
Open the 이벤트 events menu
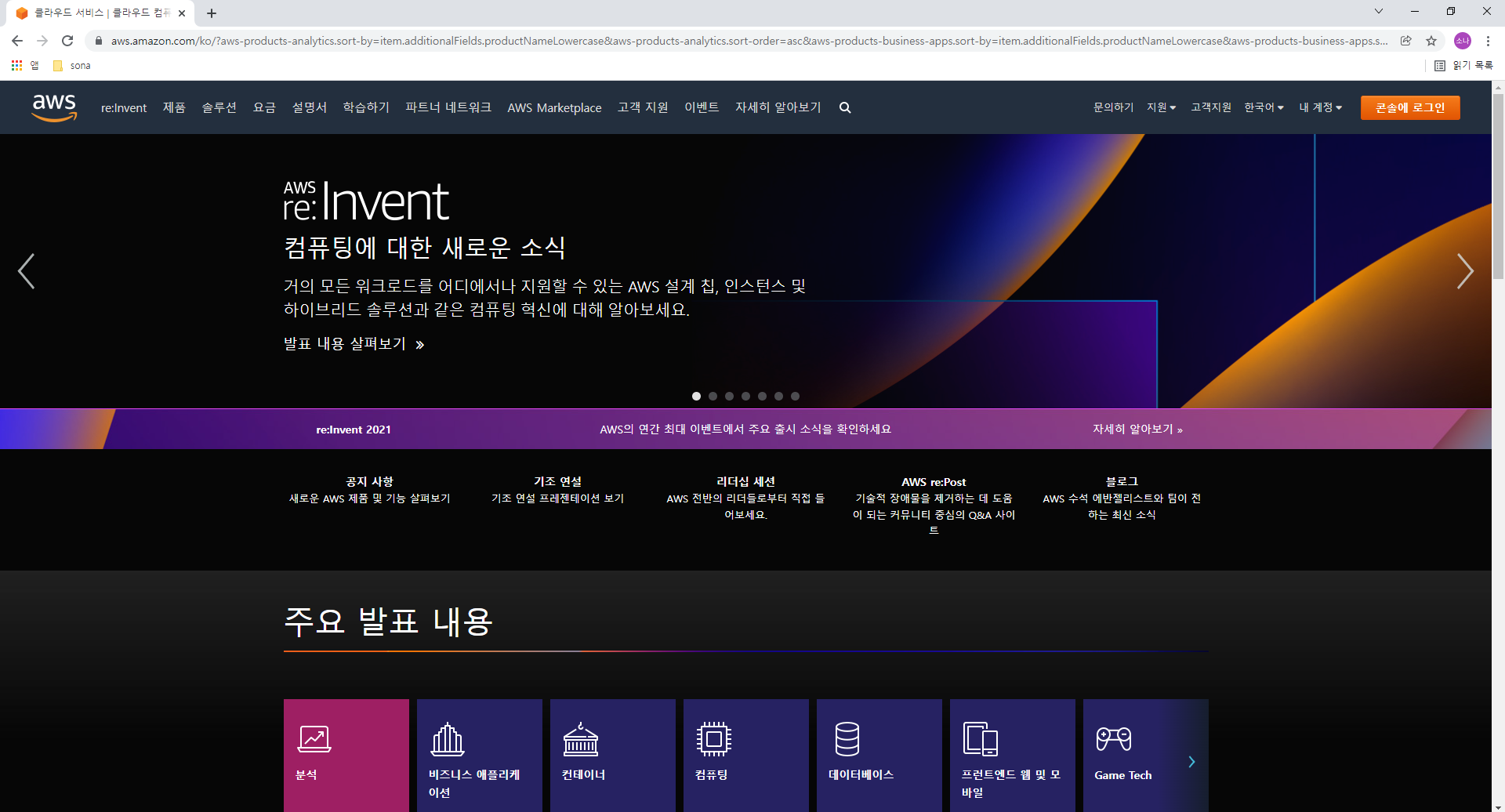coord(702,107)
